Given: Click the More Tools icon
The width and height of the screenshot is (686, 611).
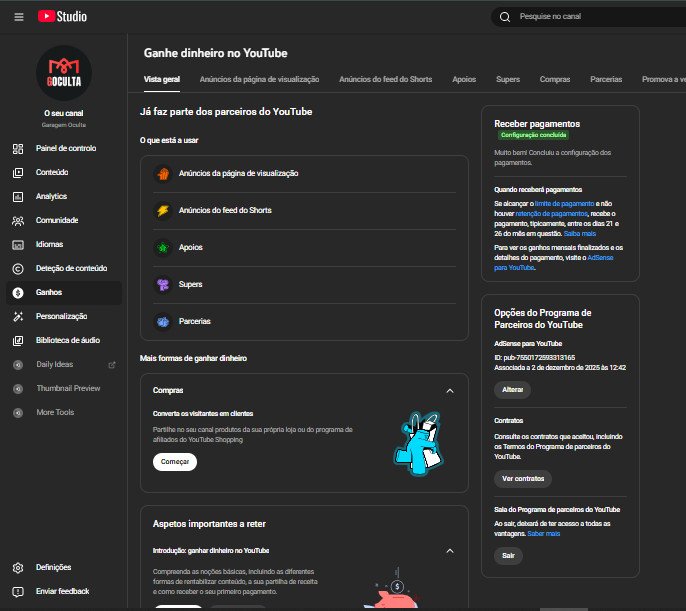Looking at the screenshot, I should pyautogui.click(x=18, y=413).
